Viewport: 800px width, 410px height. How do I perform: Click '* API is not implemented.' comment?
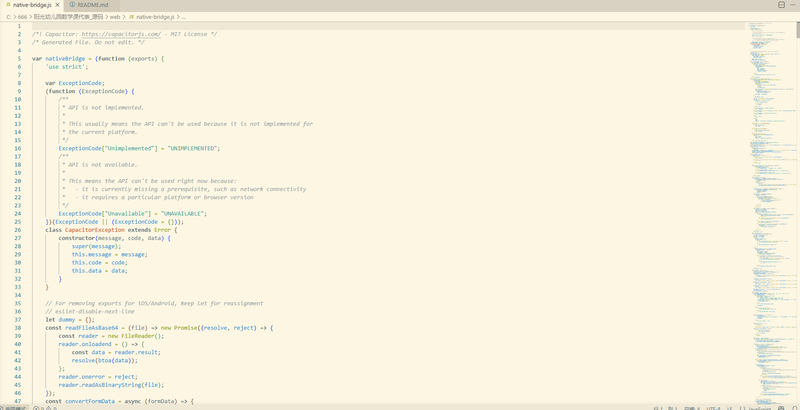[x=103, y=108]
